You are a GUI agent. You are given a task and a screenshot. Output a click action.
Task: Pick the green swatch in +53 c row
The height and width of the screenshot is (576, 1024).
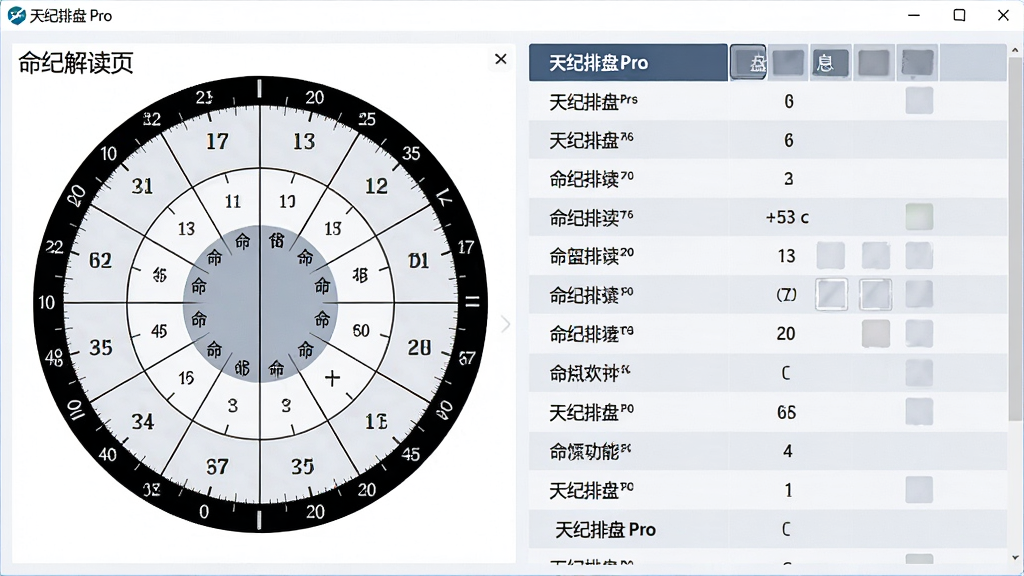(x=919, y=217)
